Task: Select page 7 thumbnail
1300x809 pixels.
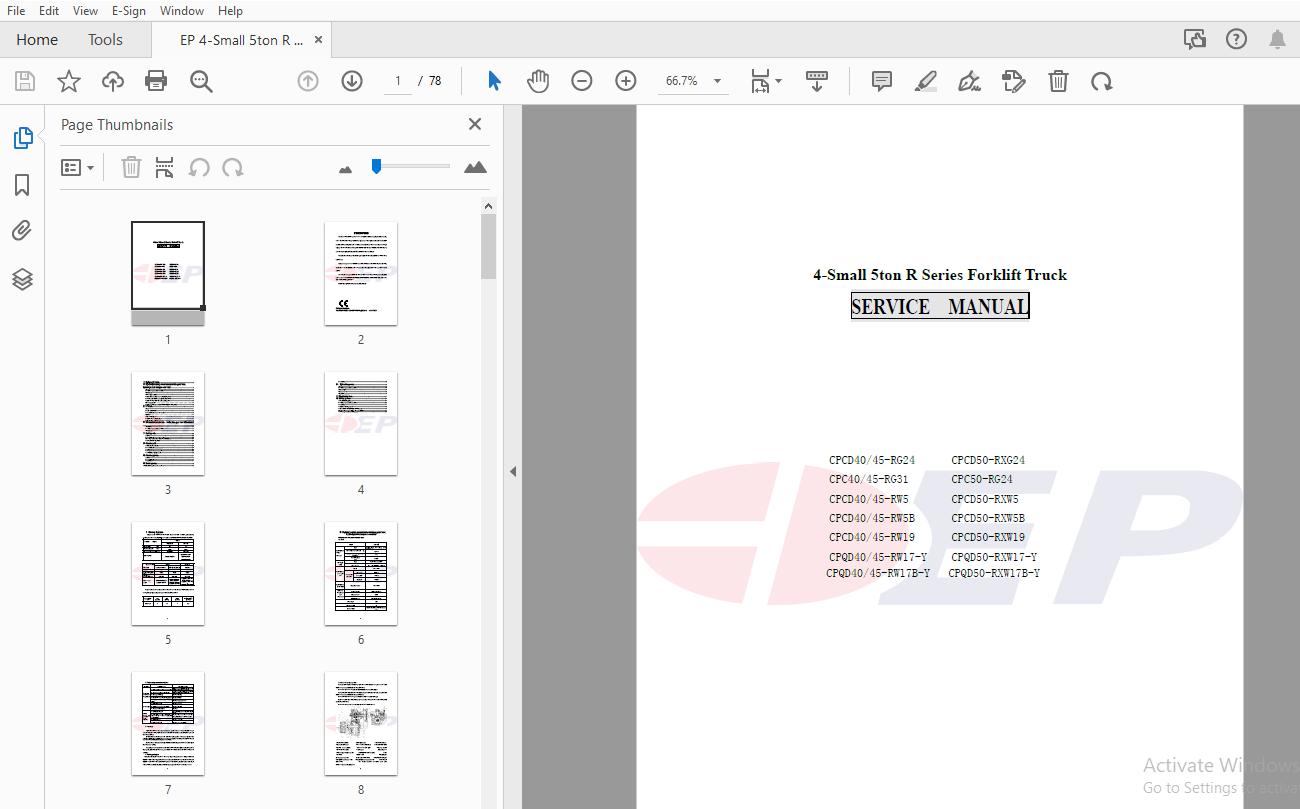Action: pos(168,723)
